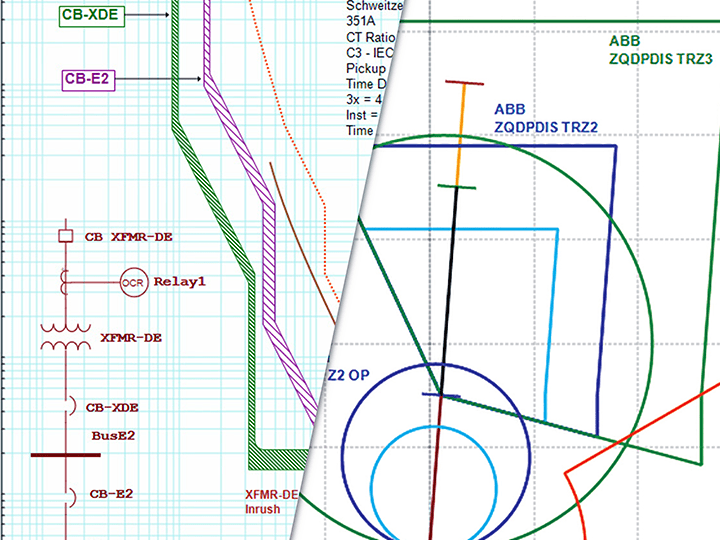Select the current transformer symbol above XFMR-DE
The height and width of the screenshot is (540, 720).
(67, 280)
